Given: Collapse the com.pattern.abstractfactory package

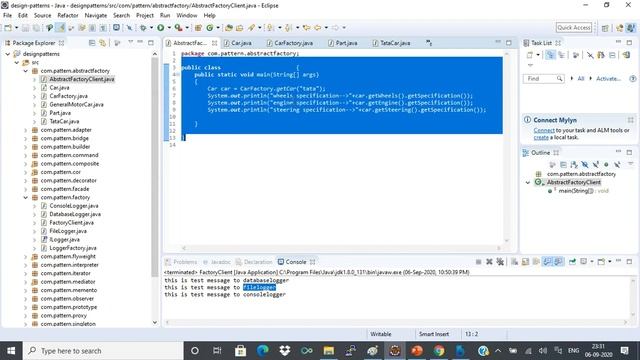Looking at the screenshot, I should pyautogui.click(x=26, y=71).
